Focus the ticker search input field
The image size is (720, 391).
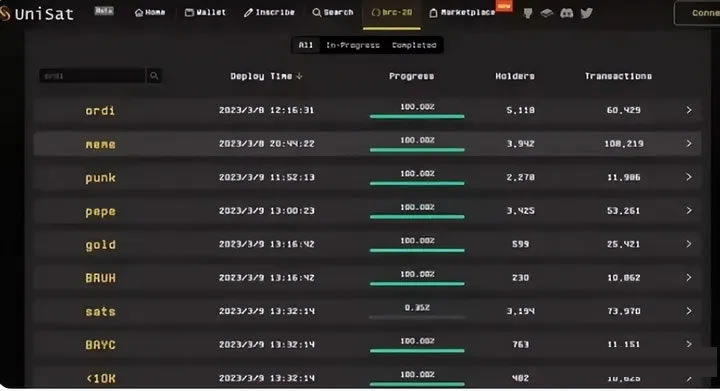tap(92, 76)
